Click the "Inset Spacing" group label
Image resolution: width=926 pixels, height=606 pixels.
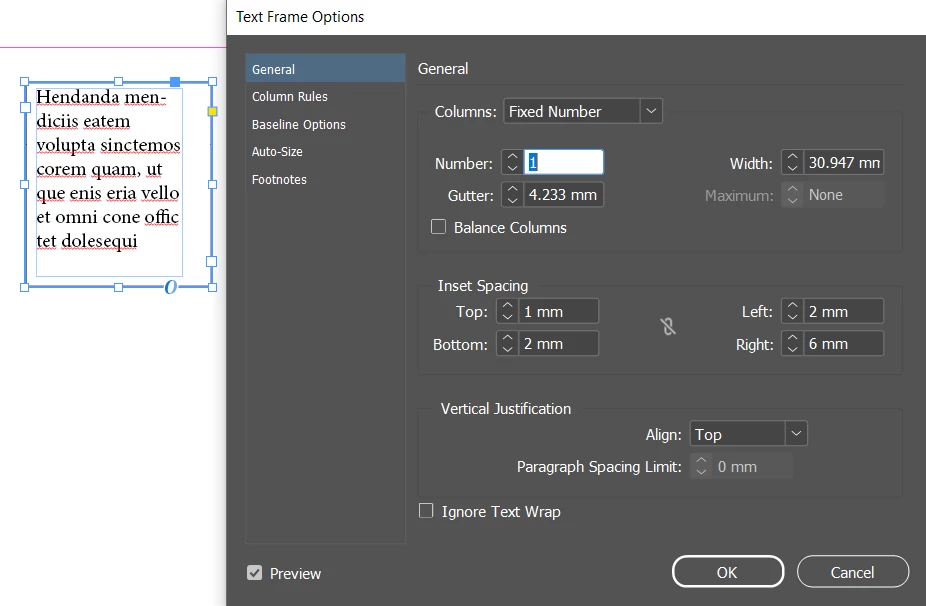click(483, 286)
